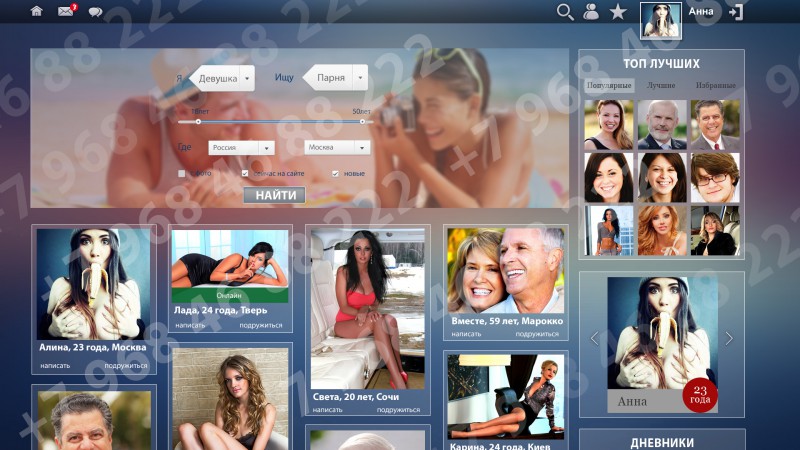Click 'подружиться' under Вместе card

537,334
